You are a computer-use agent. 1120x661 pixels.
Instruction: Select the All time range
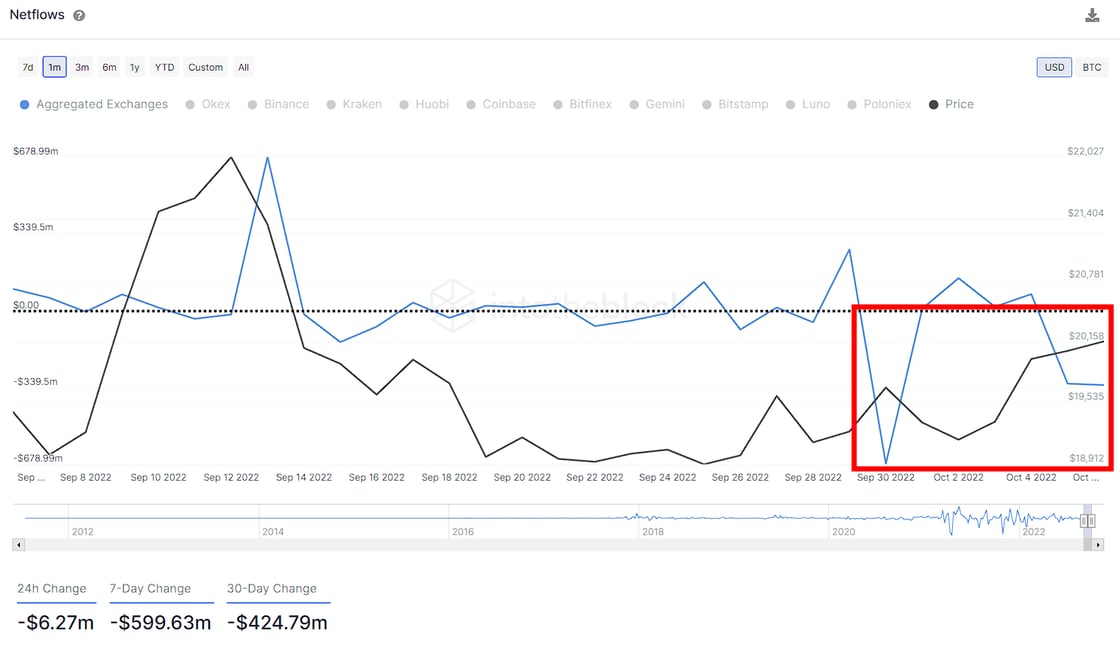click(243, 67)
